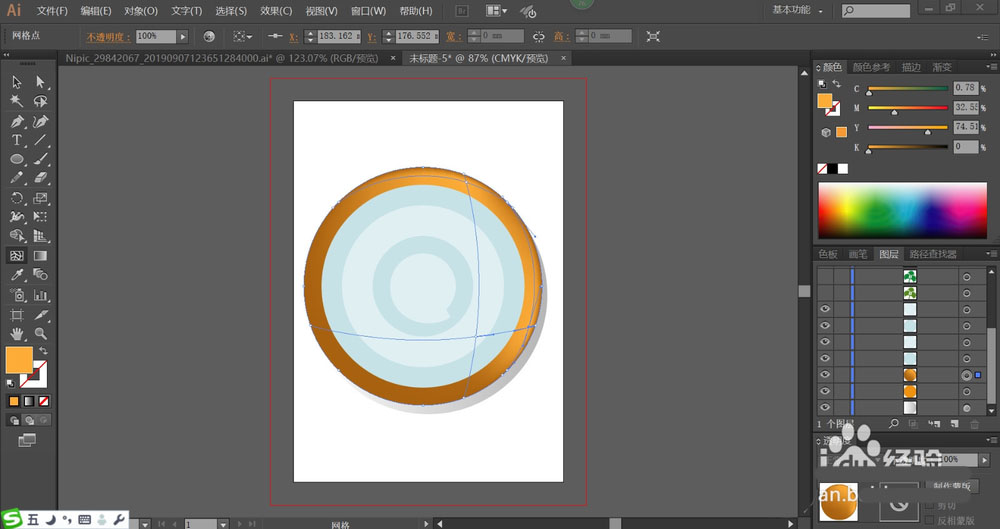Open the opacity dropdown arrow in control bar
This screenshot has width=1000, height=529.
point(183,36)
